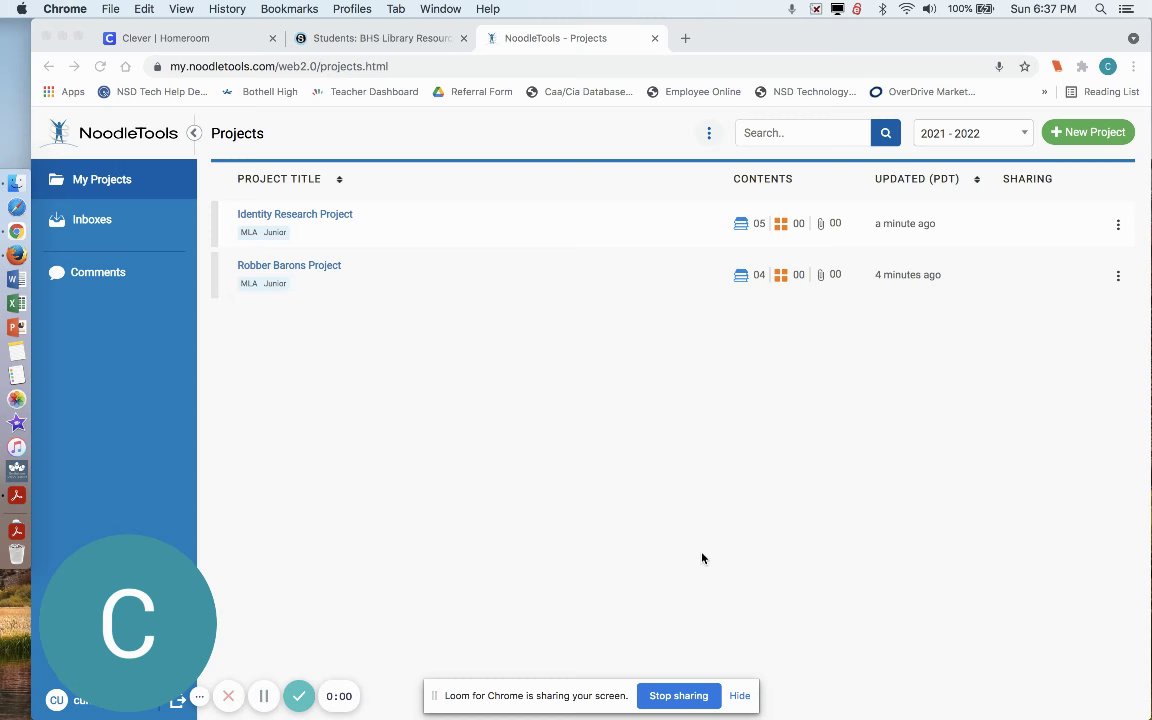Open the Profiles menu in the menu bar

(352, 9)
